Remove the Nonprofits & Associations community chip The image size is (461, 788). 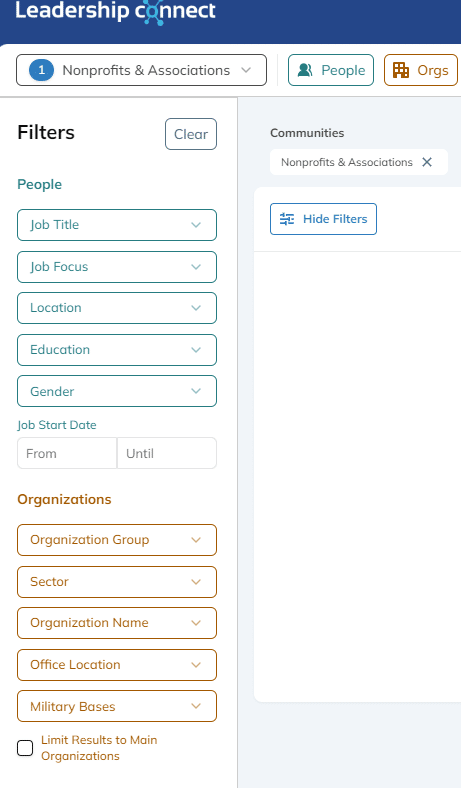click(x=427, y=162)
